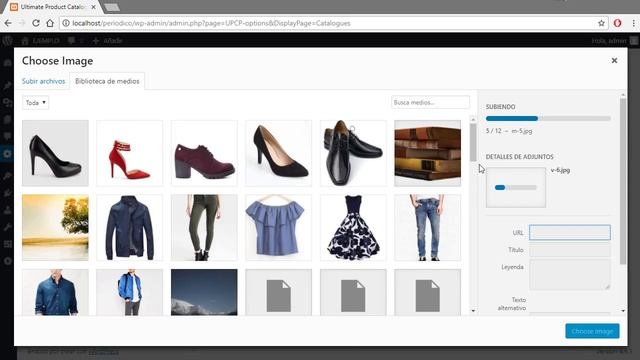Screen dimensions: 640x360
Task: Reload the page with the refresh icon
Action: point(36,23)
